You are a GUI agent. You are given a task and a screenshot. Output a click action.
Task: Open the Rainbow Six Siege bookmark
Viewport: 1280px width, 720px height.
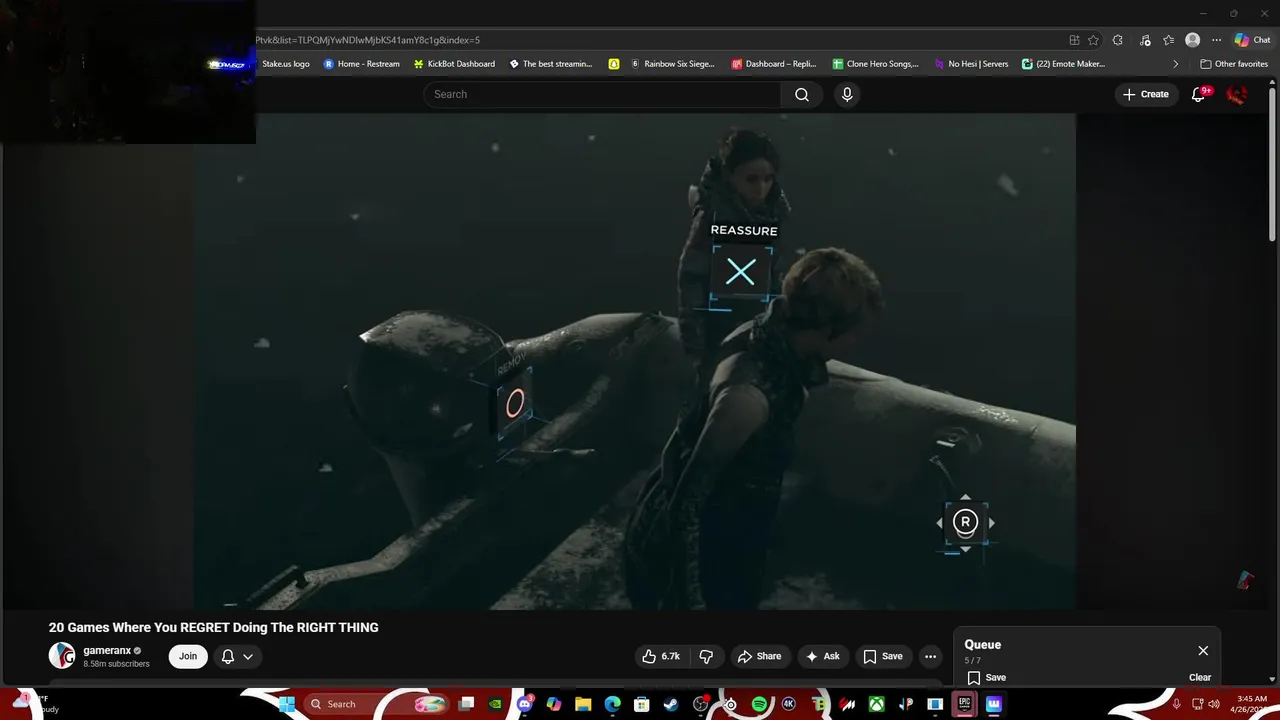coord(671,64)
